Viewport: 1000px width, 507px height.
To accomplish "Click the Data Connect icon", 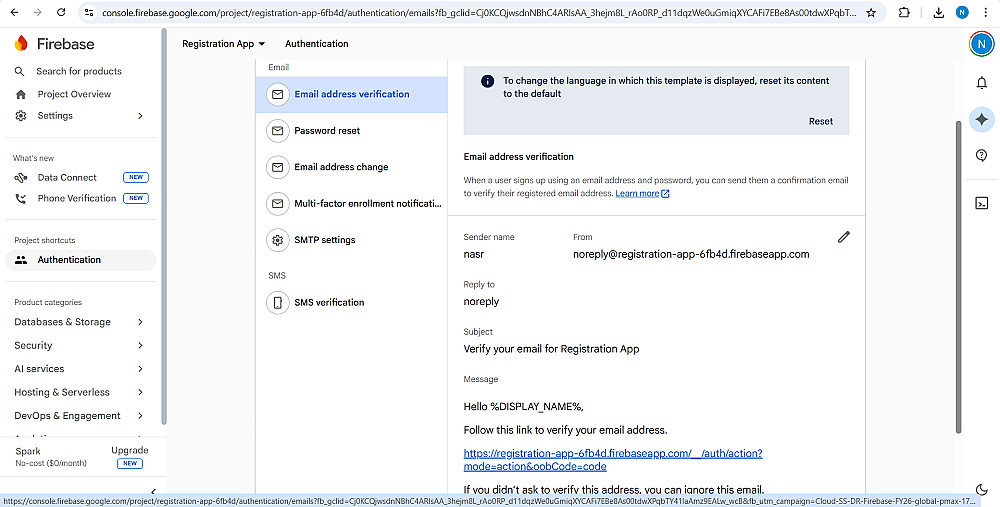I will click(x=21, y=177).
